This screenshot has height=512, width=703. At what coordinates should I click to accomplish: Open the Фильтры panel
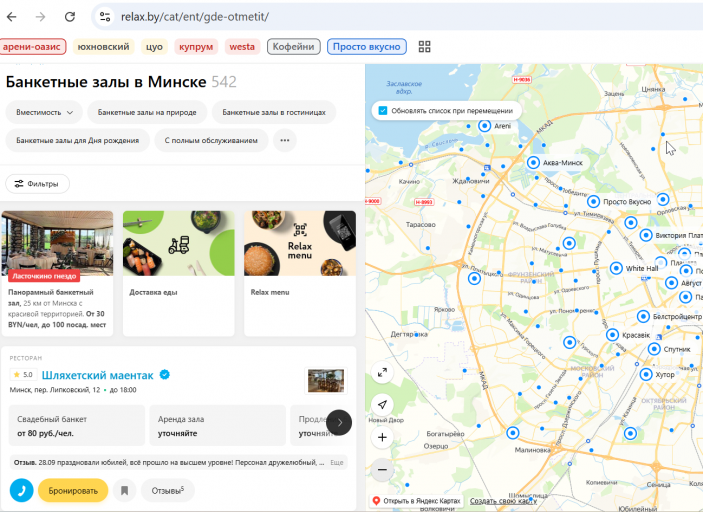[x=37, y=184]
